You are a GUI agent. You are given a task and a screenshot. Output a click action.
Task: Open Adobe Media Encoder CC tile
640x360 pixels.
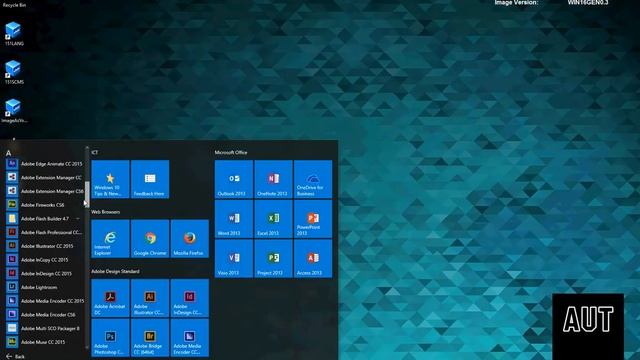pyautogui.click(x=189, y=338)
